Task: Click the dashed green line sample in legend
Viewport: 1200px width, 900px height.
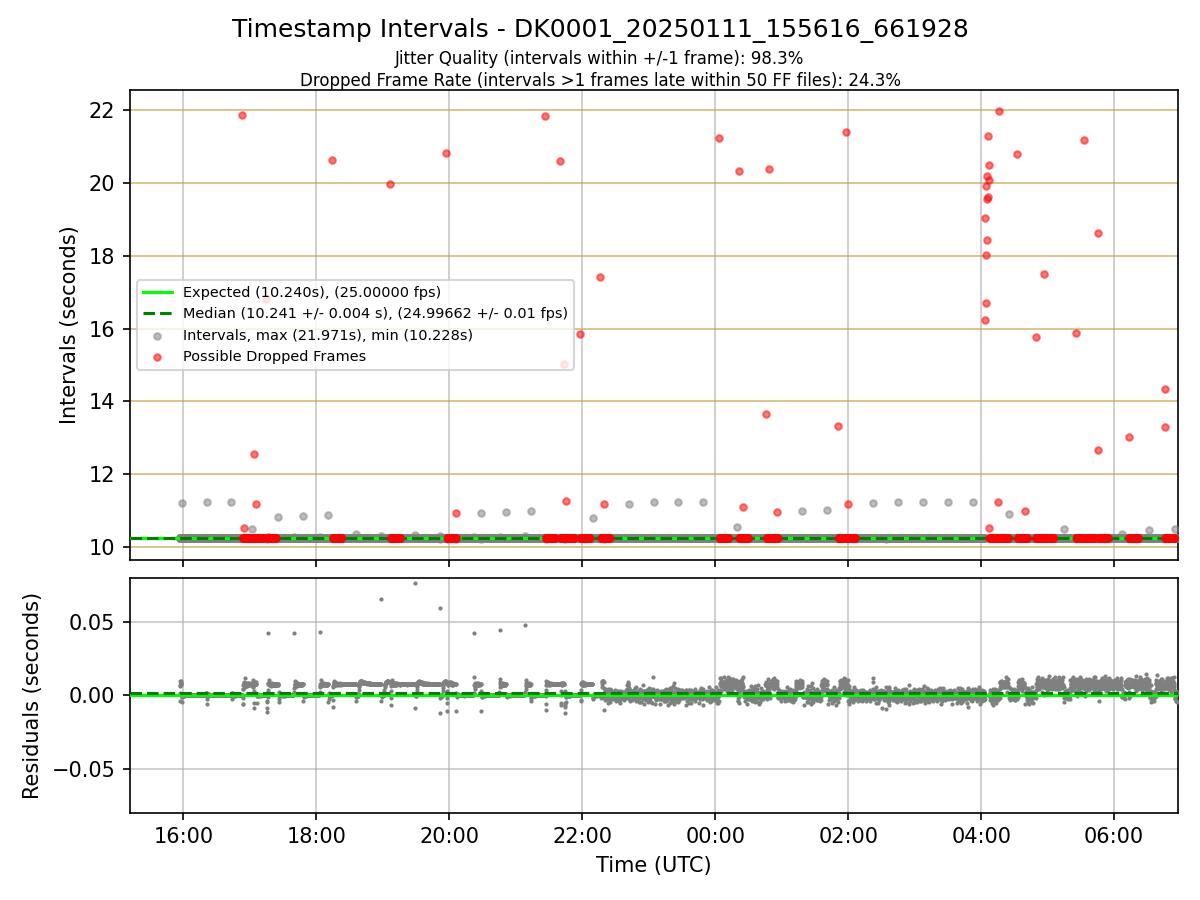Action: (x=159, y=313)
